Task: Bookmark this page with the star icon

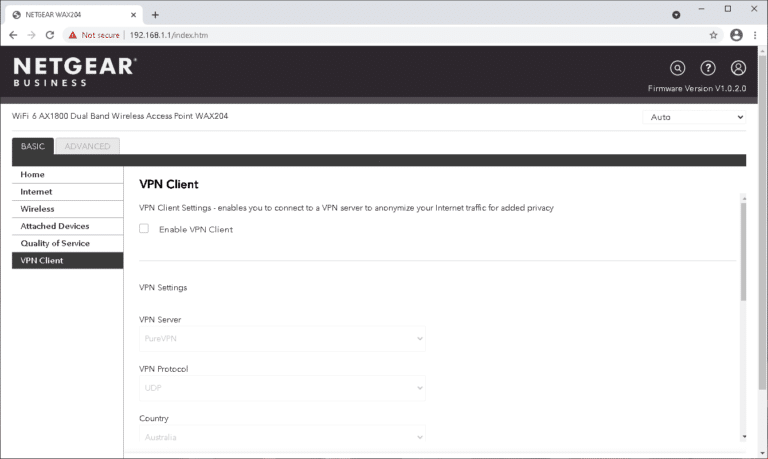Action: [x=713, y=35]
